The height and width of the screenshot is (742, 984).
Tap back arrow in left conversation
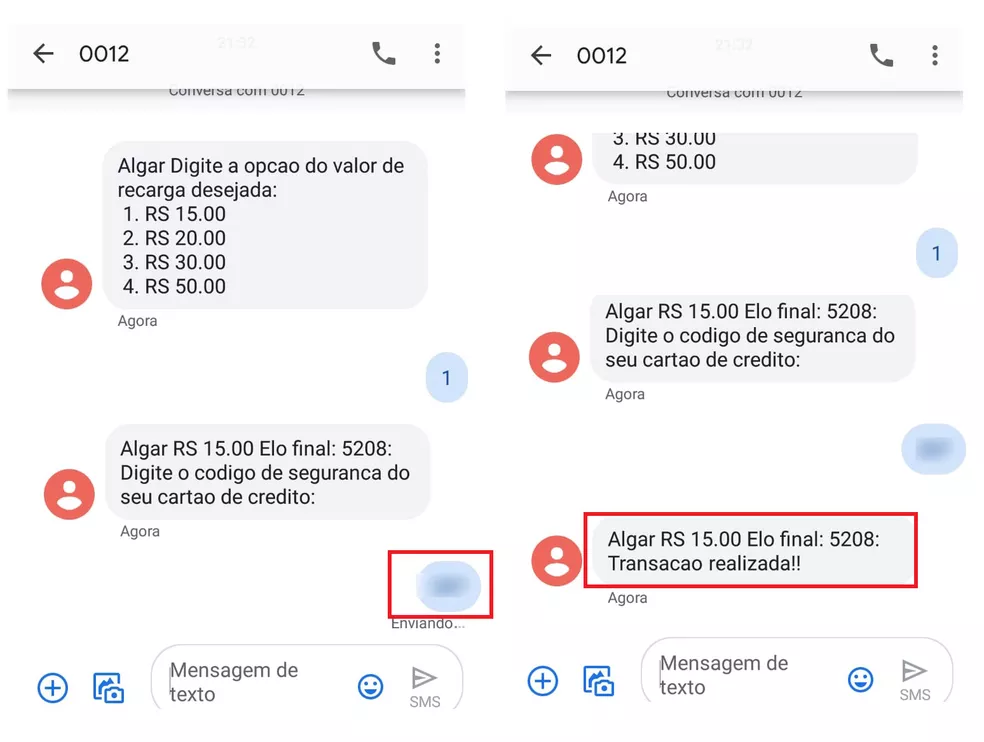[43, 53]
